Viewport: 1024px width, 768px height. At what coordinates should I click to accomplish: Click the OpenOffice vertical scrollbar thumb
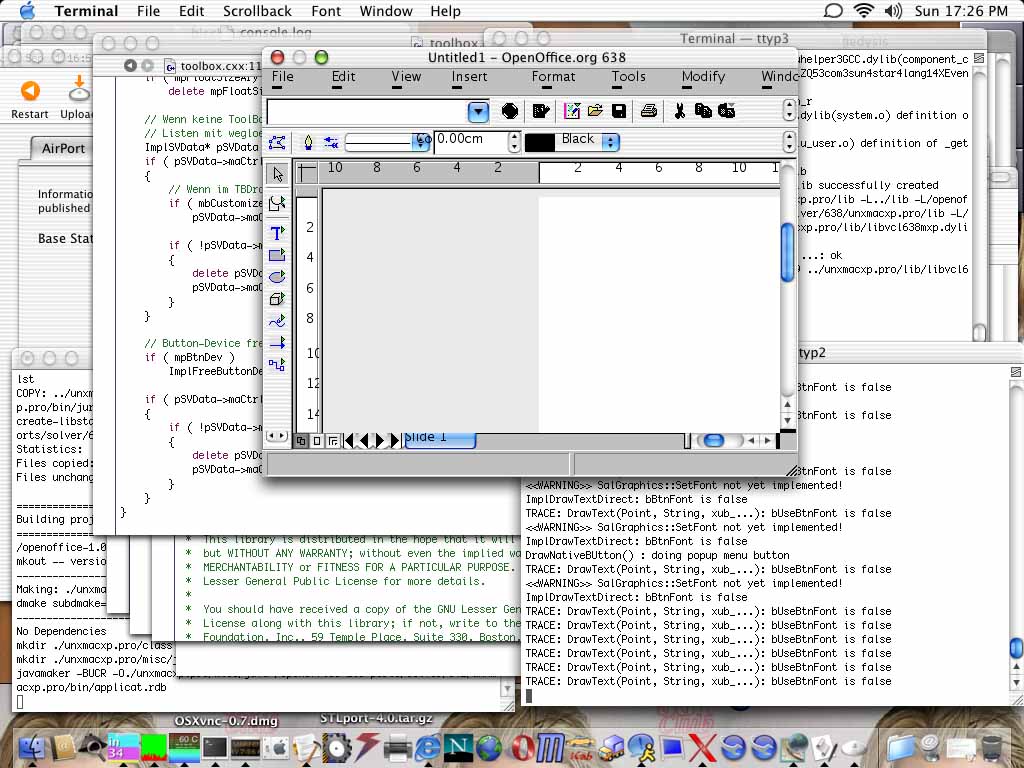788,251
